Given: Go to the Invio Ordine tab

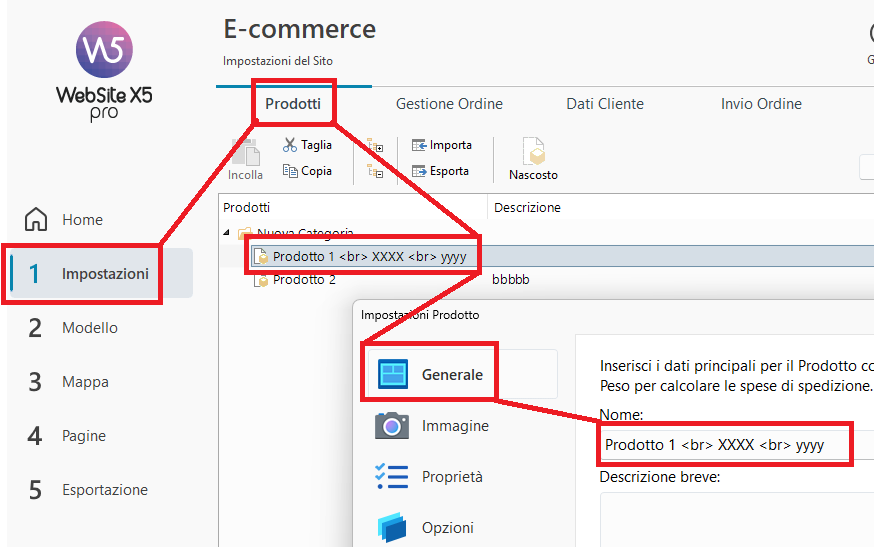Looking at the screenshot, I should [761, 104].
